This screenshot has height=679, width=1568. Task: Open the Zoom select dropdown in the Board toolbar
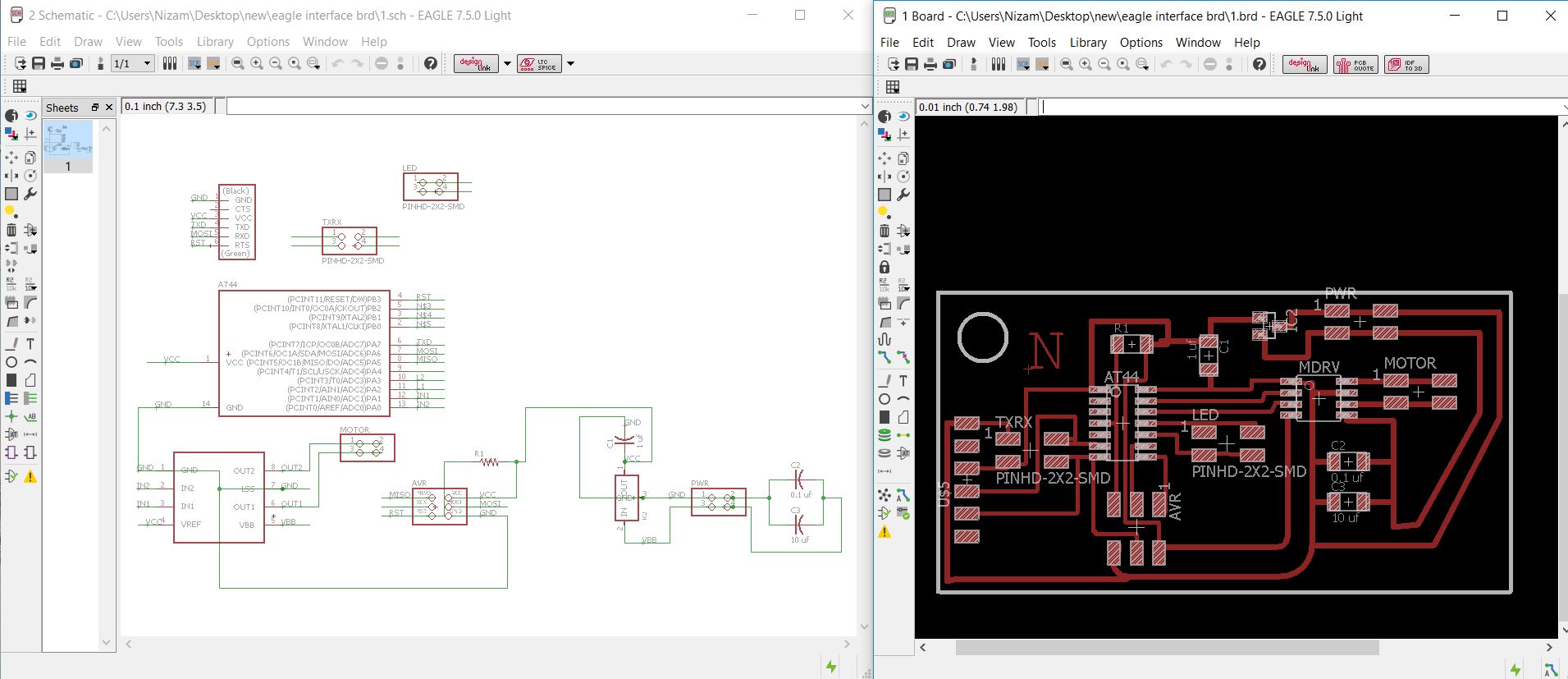1142,64
